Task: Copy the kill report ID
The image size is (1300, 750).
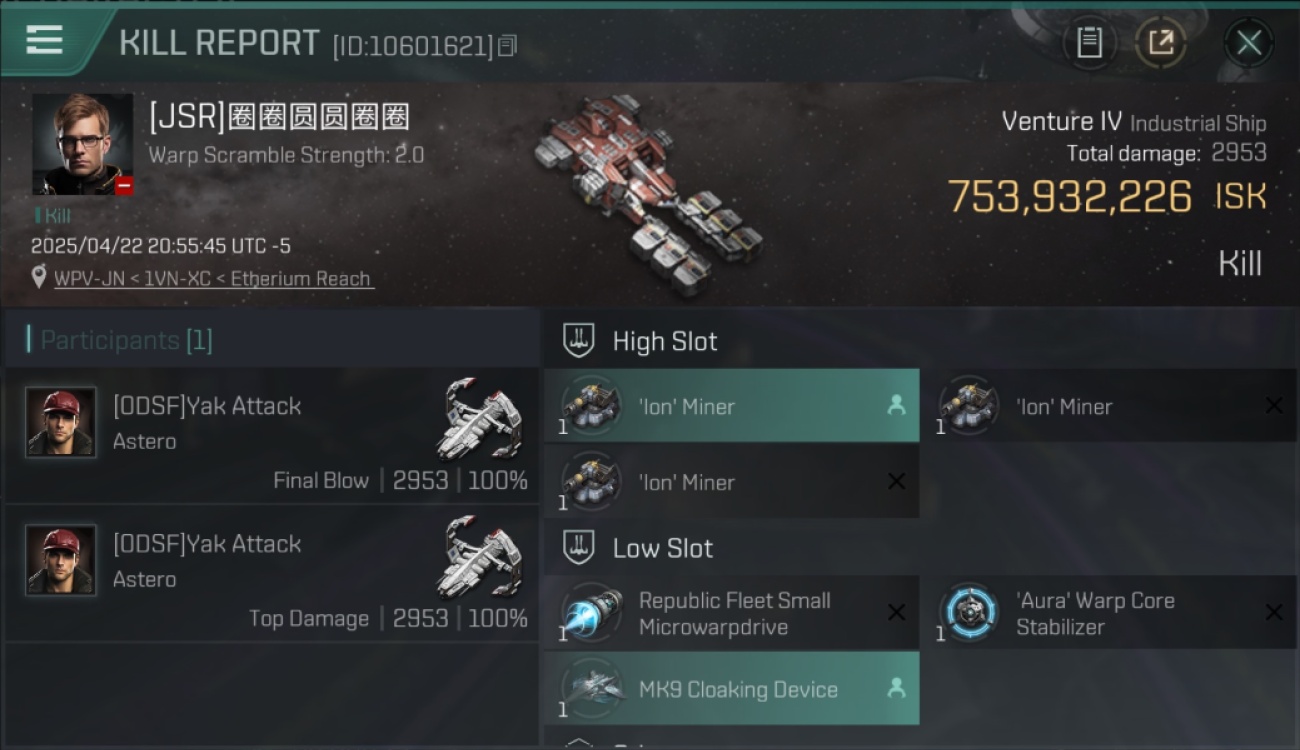Action: coord(507,46)
